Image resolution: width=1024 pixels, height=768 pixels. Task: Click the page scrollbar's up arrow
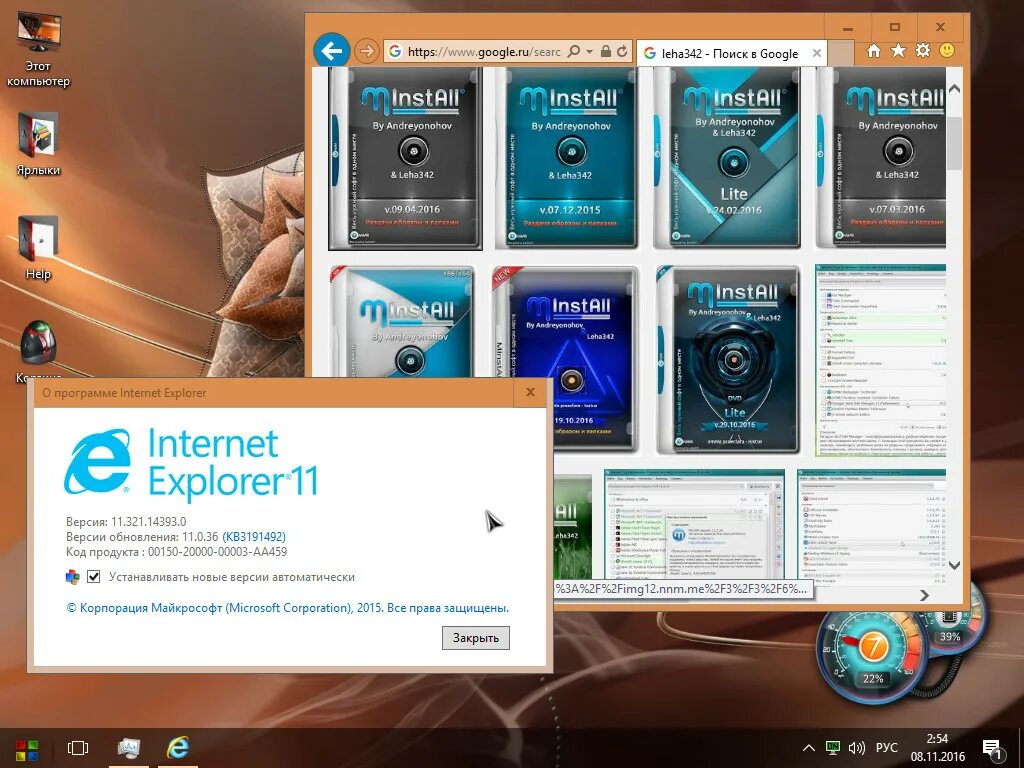(954, 89)
